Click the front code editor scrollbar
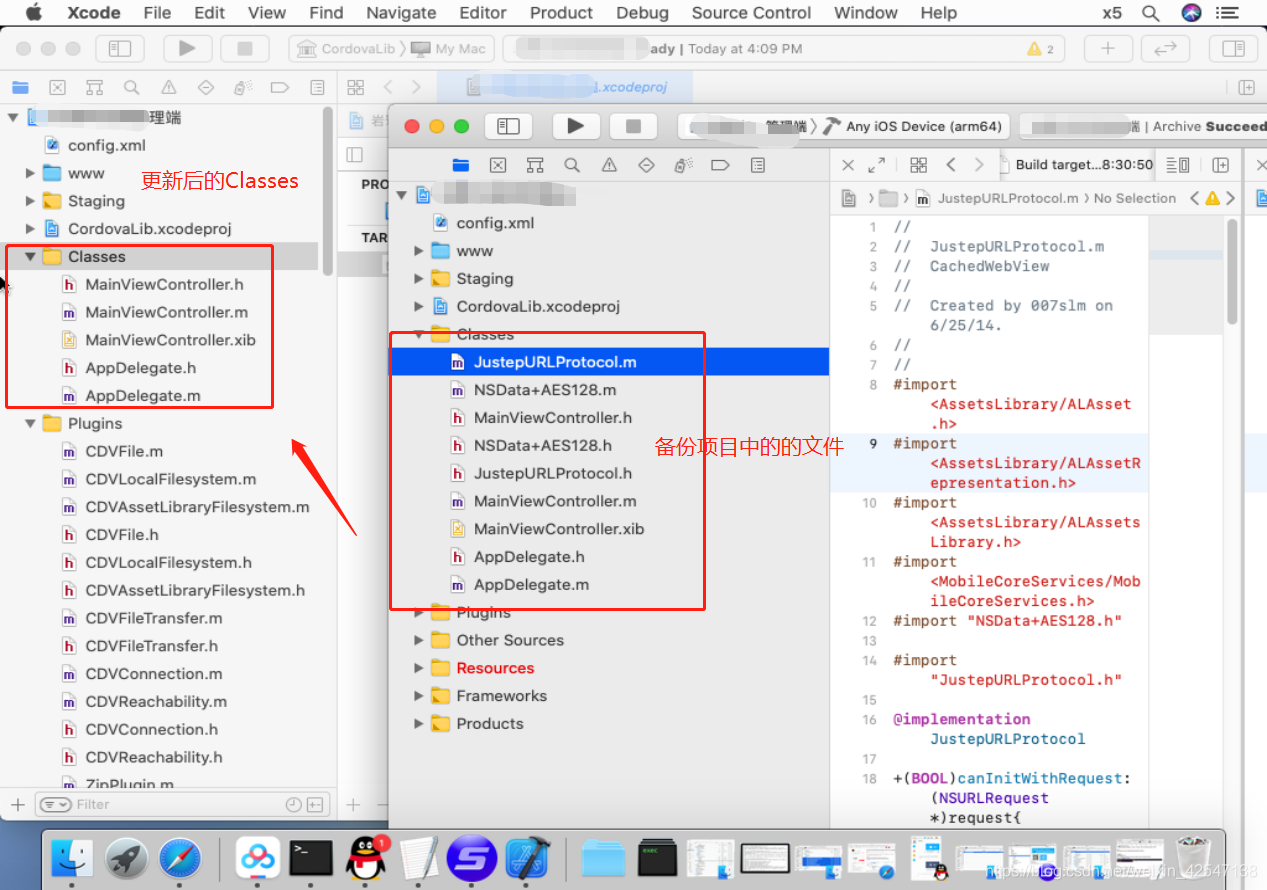Viewport: 1267px width, 890px height. (1232, 270)
